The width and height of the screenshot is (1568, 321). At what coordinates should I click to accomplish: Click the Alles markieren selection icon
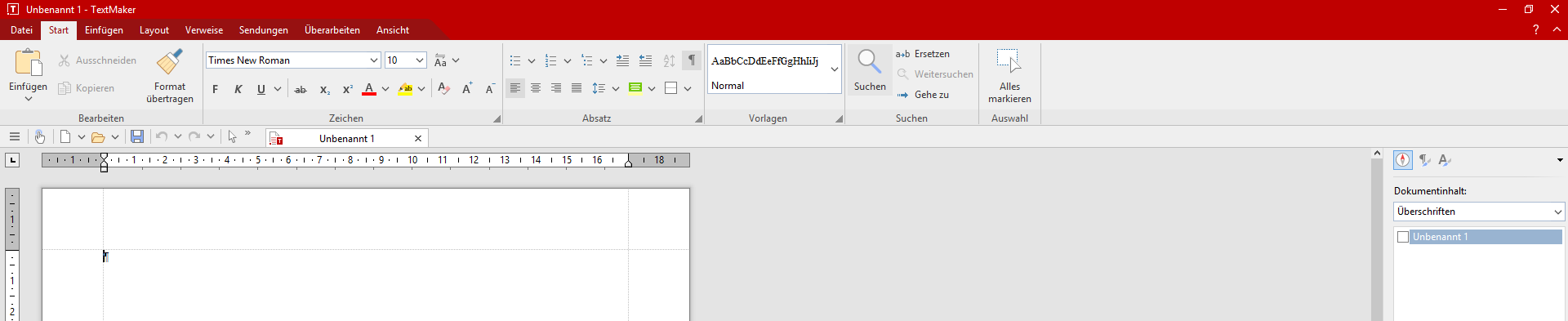[1009, 61]
